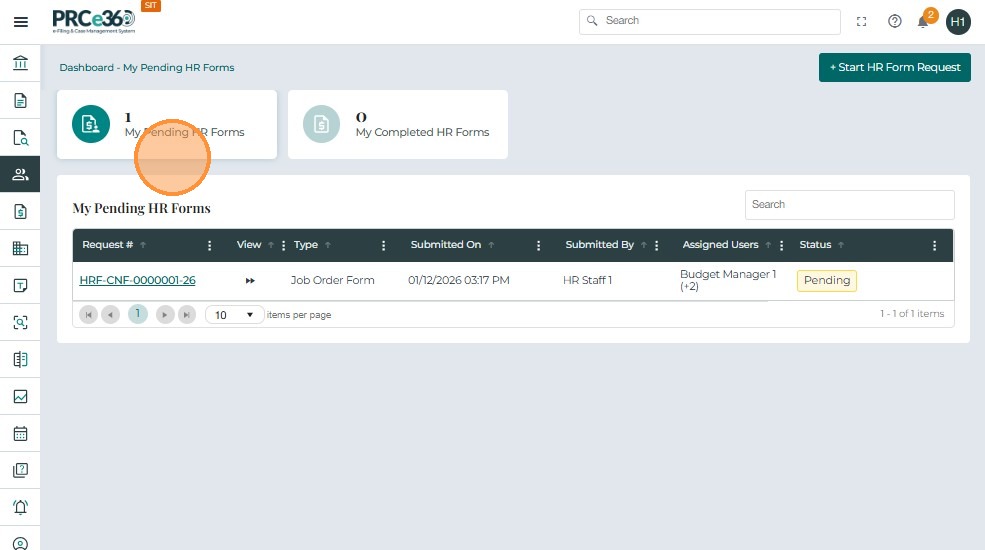The height and width of the screenshot is (550, 985).
Task: Select page 1 in pager
Action: (x=138, y=314)
